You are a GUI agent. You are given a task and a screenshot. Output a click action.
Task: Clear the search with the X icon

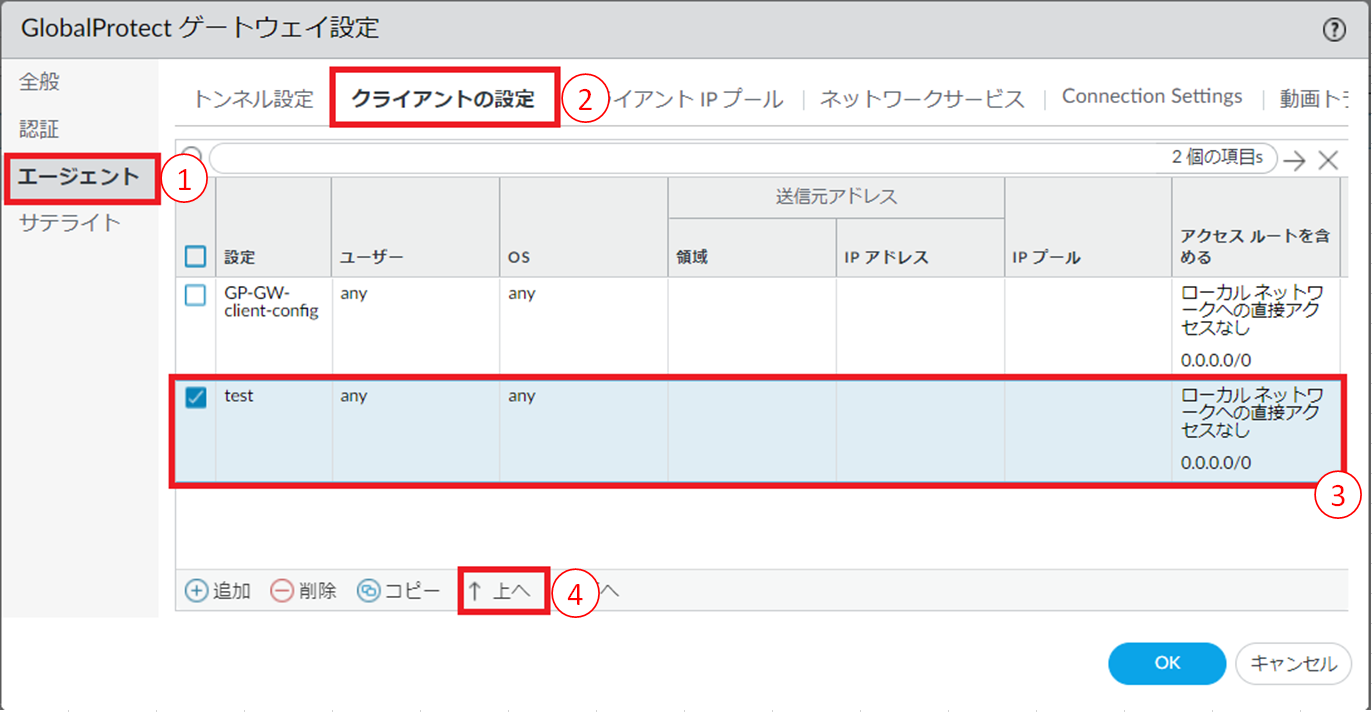click(1328, 160)
